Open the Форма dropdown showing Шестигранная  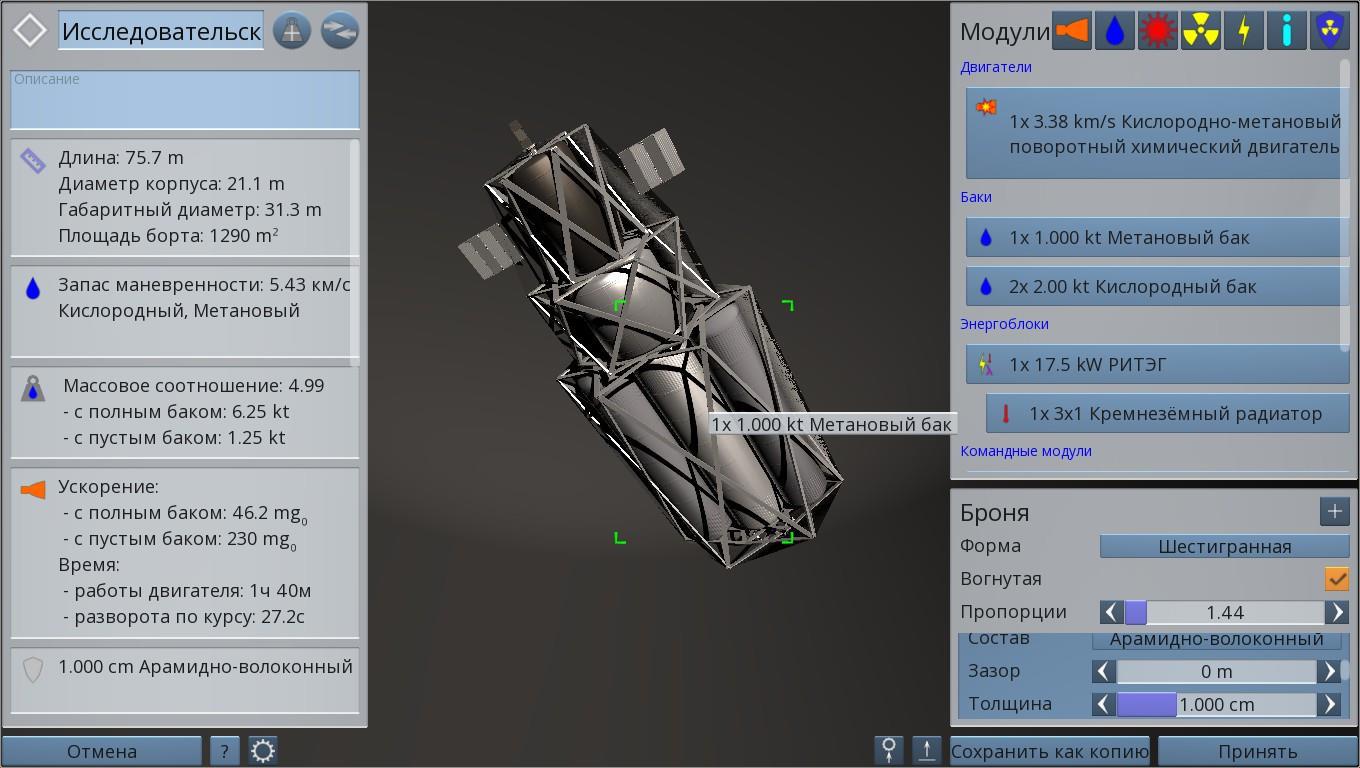1224,546
